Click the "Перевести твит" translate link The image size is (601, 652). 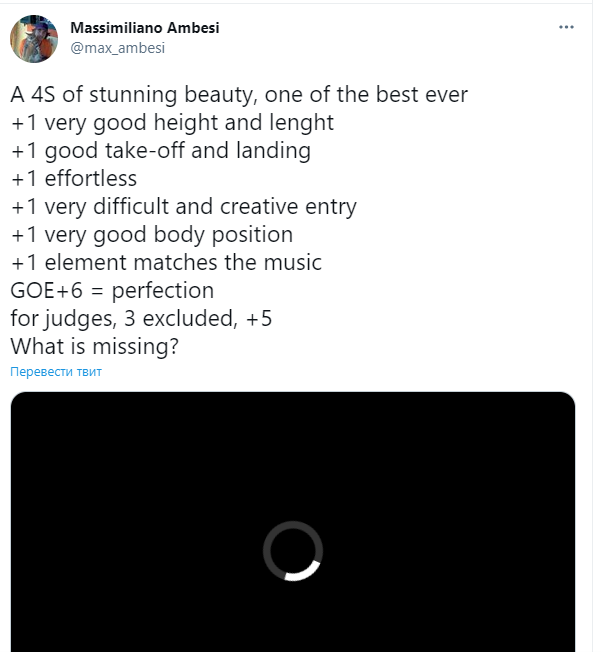pyautogui.click(x=56, y=372)
